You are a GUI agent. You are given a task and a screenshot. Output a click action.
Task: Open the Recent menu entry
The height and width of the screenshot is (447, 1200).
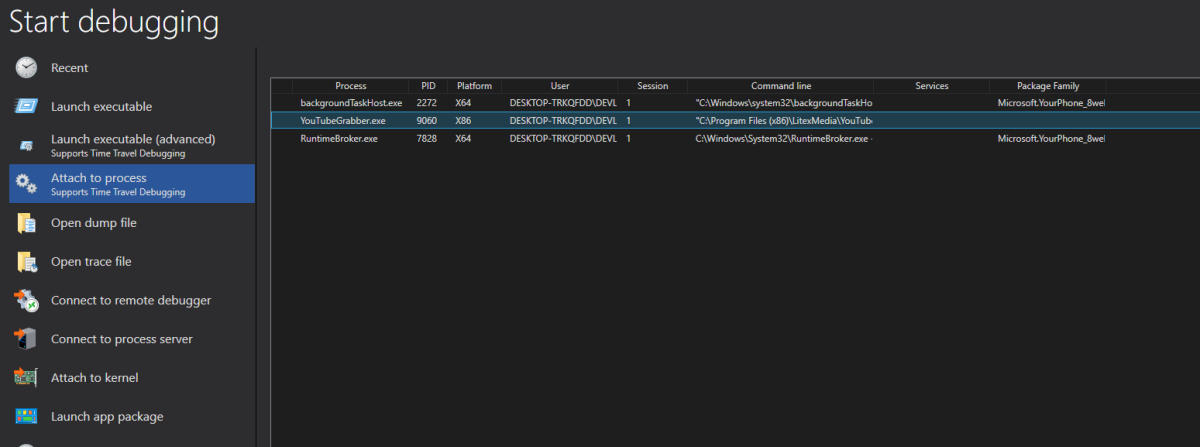[x=70, y=68]
